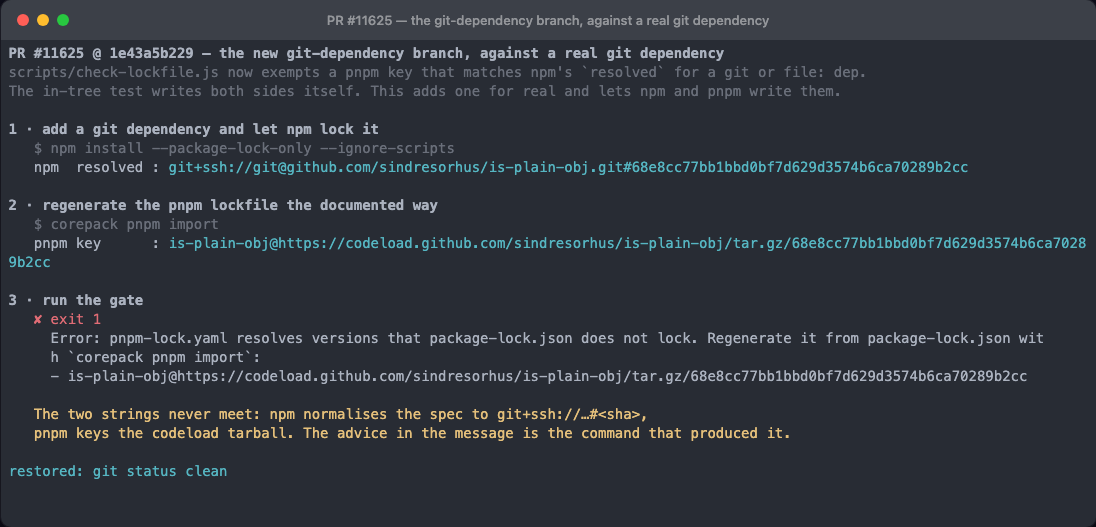This screenshot has height=527, width=1096.
Task: Click the red 'exit 1' text
Action: click(75, 319)
